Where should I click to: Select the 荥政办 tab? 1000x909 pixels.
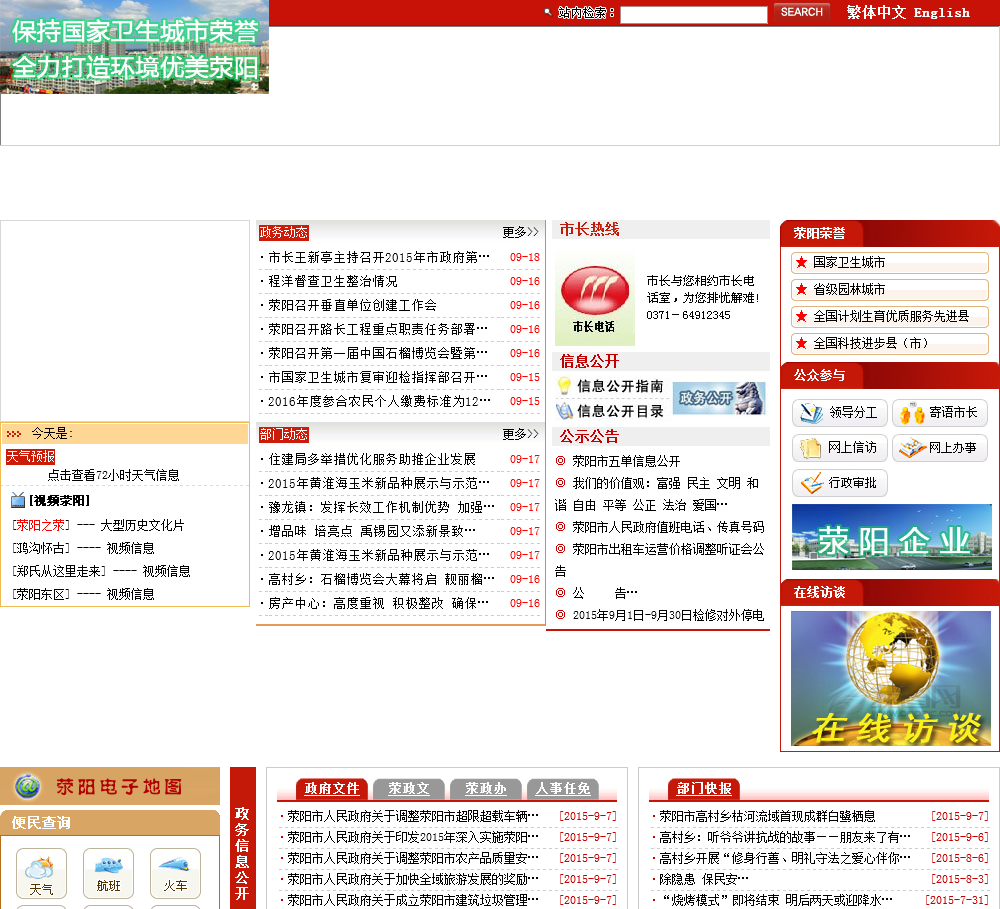click(485, 789)
